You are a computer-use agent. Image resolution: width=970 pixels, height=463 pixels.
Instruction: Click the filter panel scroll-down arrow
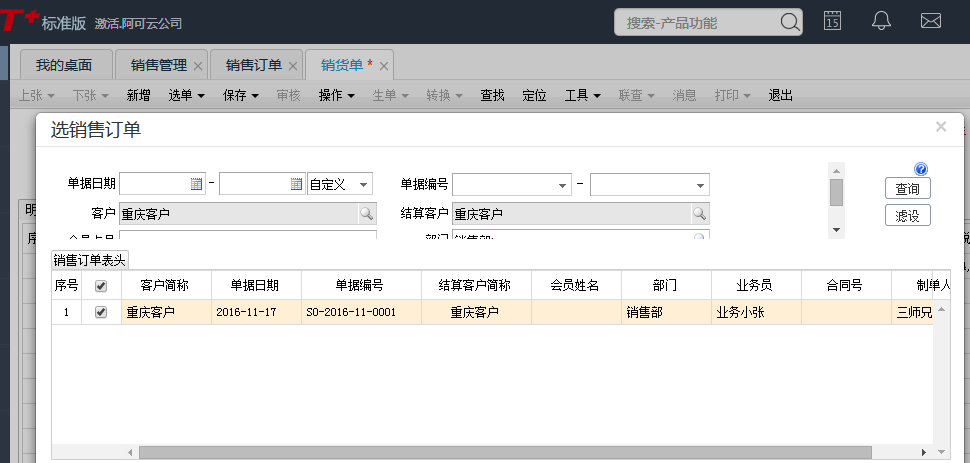coord(836,230)
